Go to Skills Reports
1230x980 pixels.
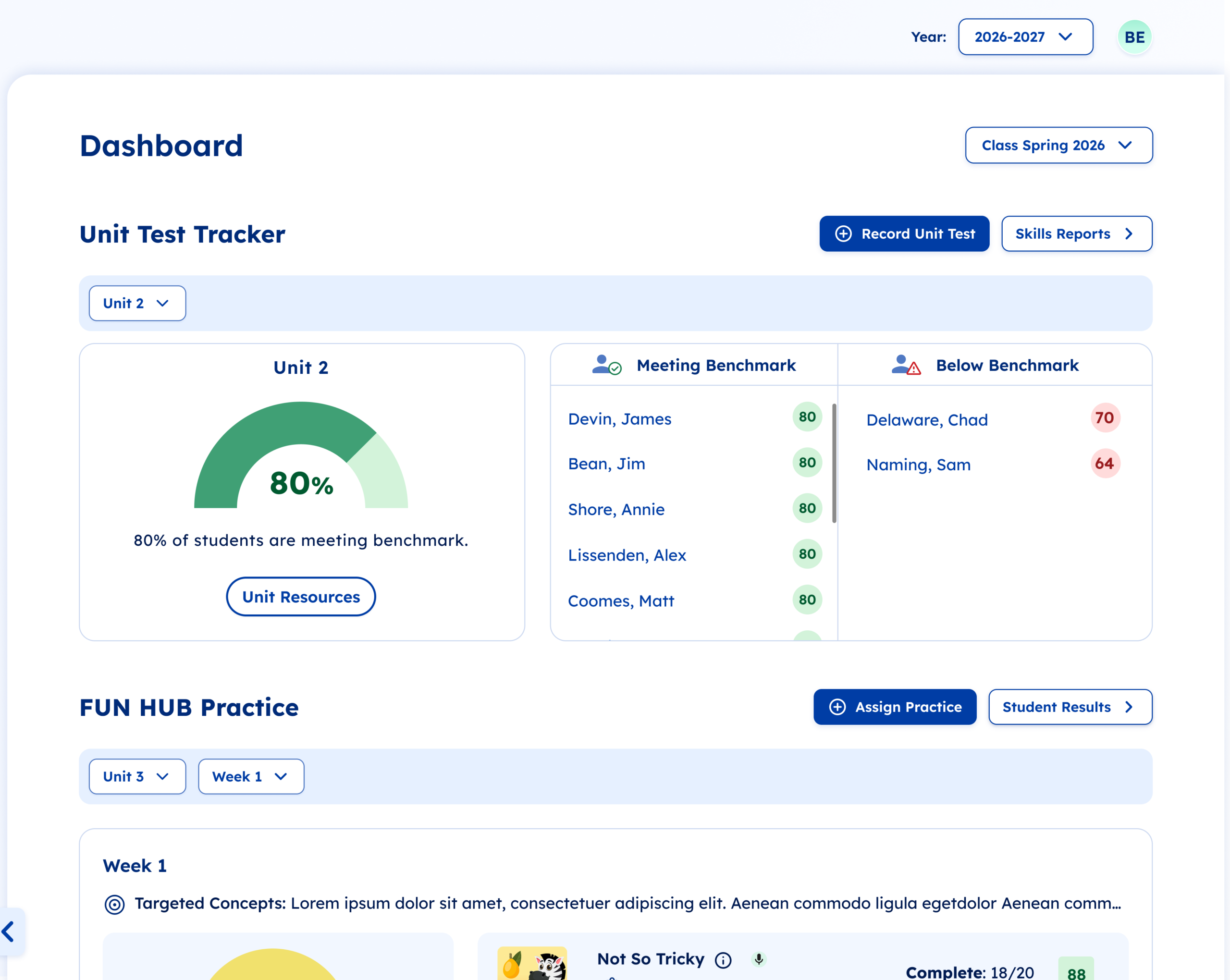point(1076,234)
